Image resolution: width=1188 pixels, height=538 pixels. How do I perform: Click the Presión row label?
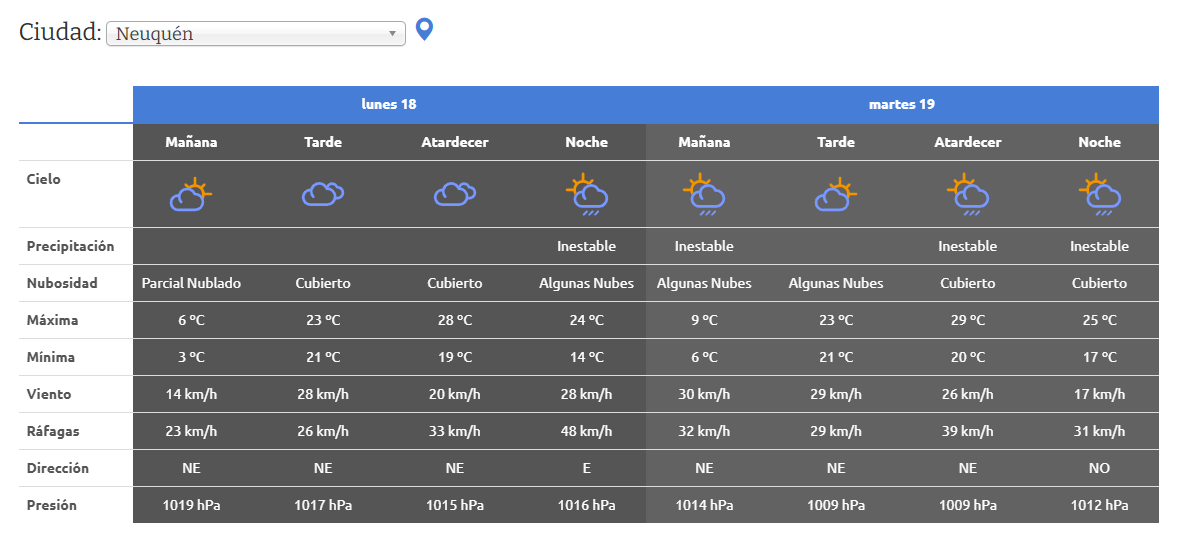[x=52, y=505]
